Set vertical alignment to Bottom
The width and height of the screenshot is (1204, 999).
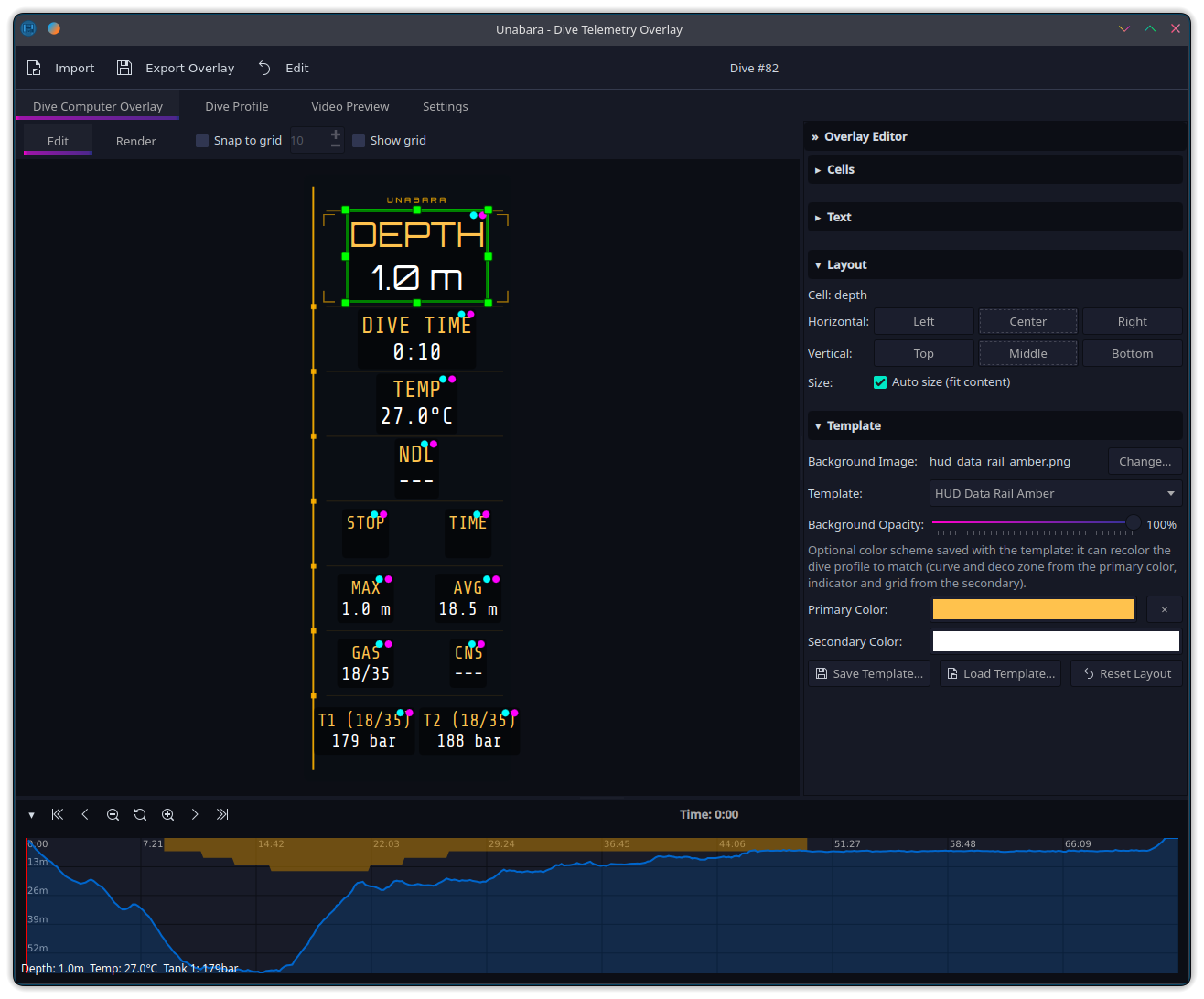1132,353
